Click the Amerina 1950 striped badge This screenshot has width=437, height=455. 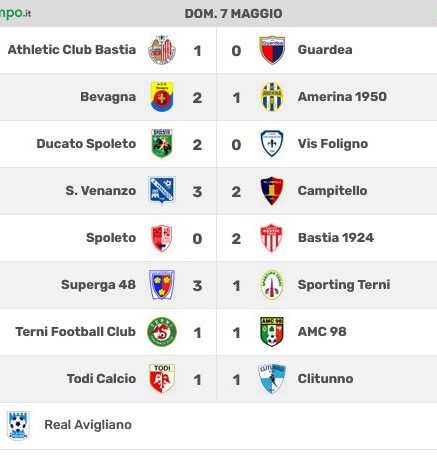click(x=272, y=97)
